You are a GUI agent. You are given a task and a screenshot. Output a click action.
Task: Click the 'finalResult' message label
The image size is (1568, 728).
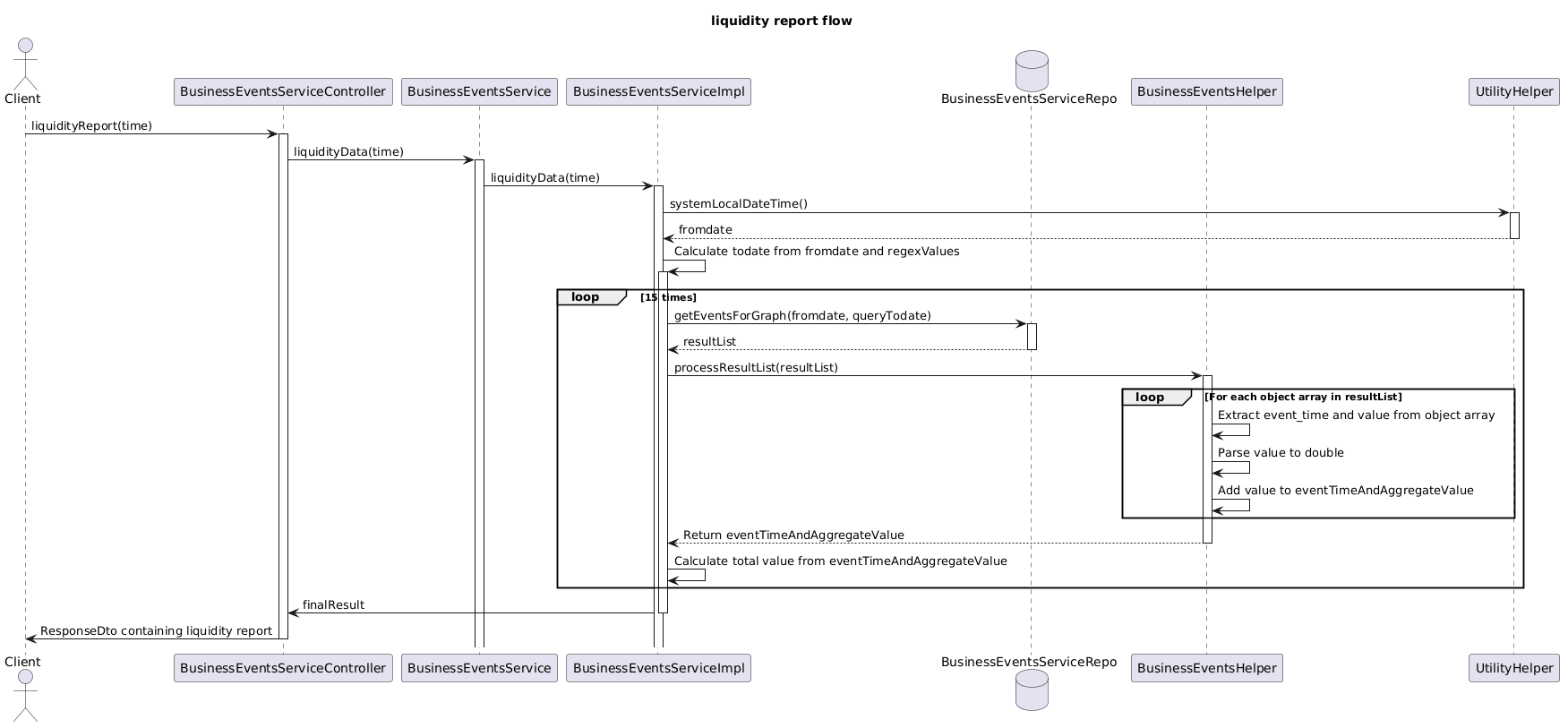click(x=333, y=605)
